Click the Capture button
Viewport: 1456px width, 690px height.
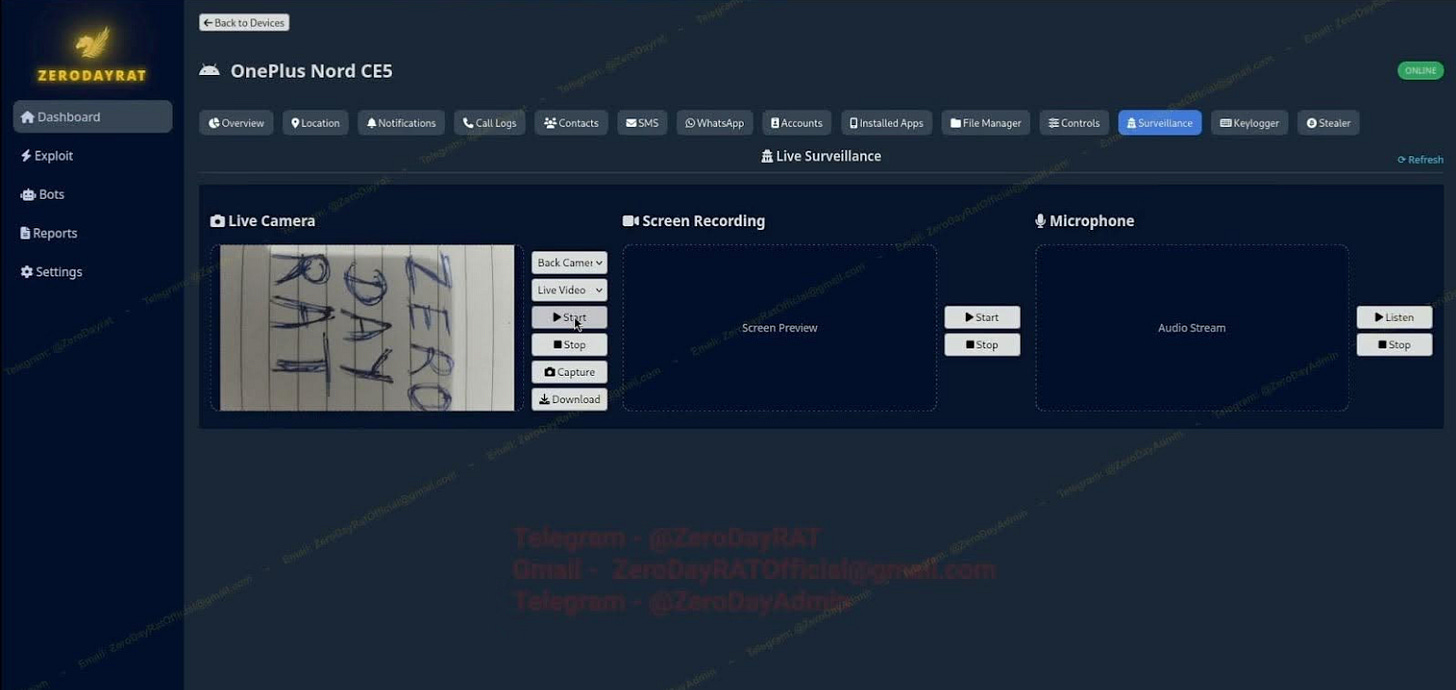569,372
